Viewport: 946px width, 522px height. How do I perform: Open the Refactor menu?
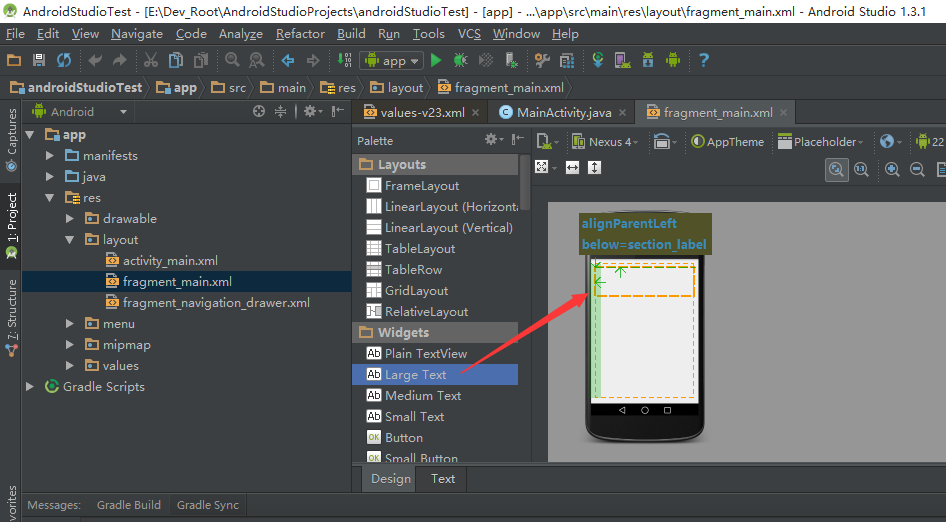[x=301, y=34]
